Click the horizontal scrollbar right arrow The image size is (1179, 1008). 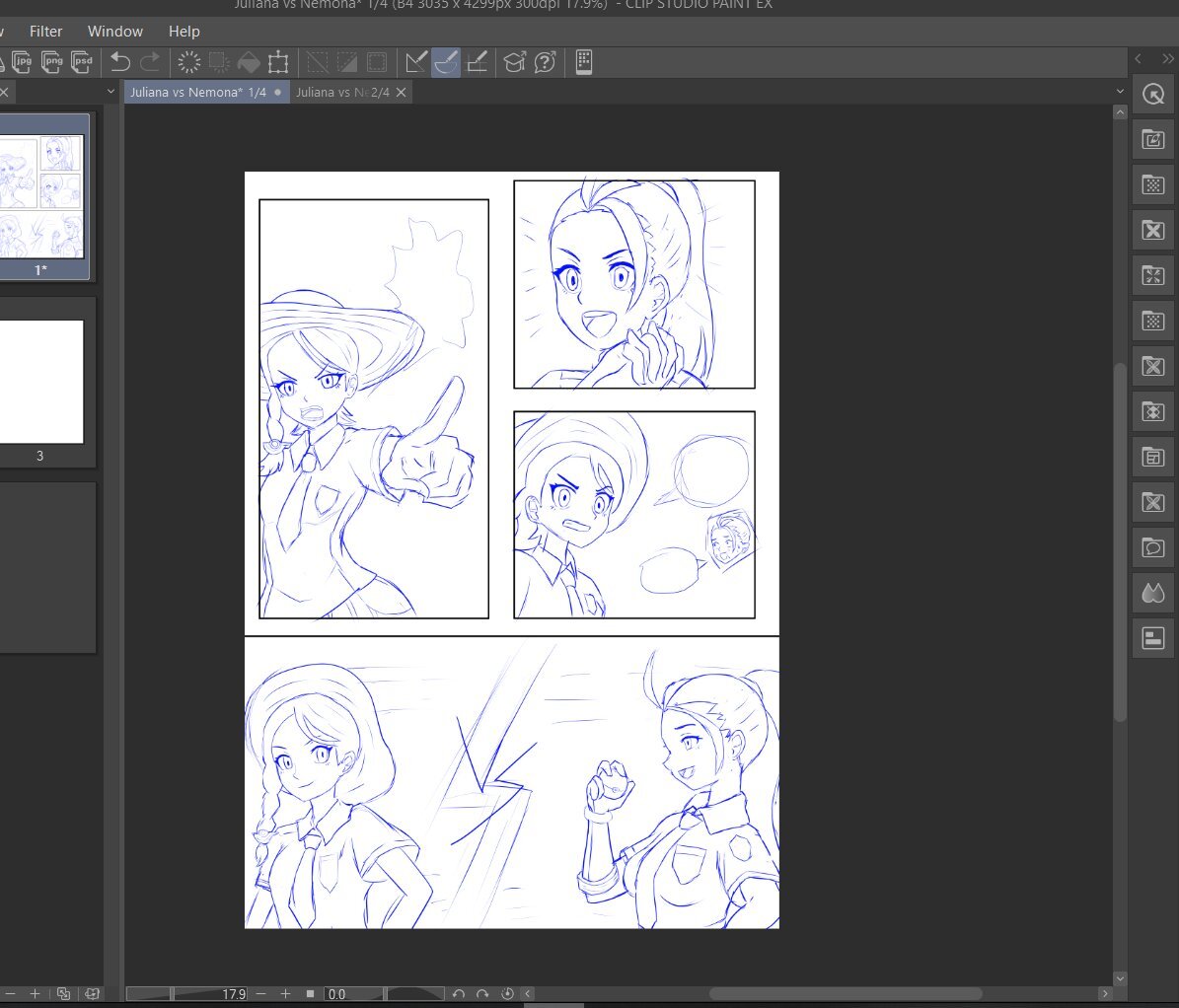[1105, 994]
